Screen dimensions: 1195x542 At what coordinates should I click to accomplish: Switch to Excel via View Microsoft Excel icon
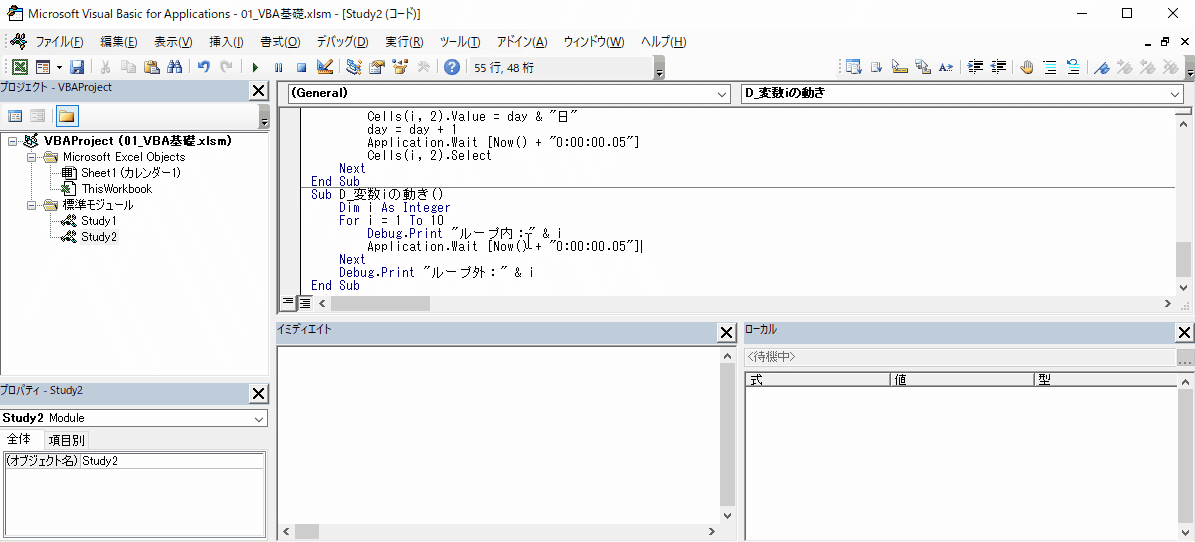click(x=21, y=67)
